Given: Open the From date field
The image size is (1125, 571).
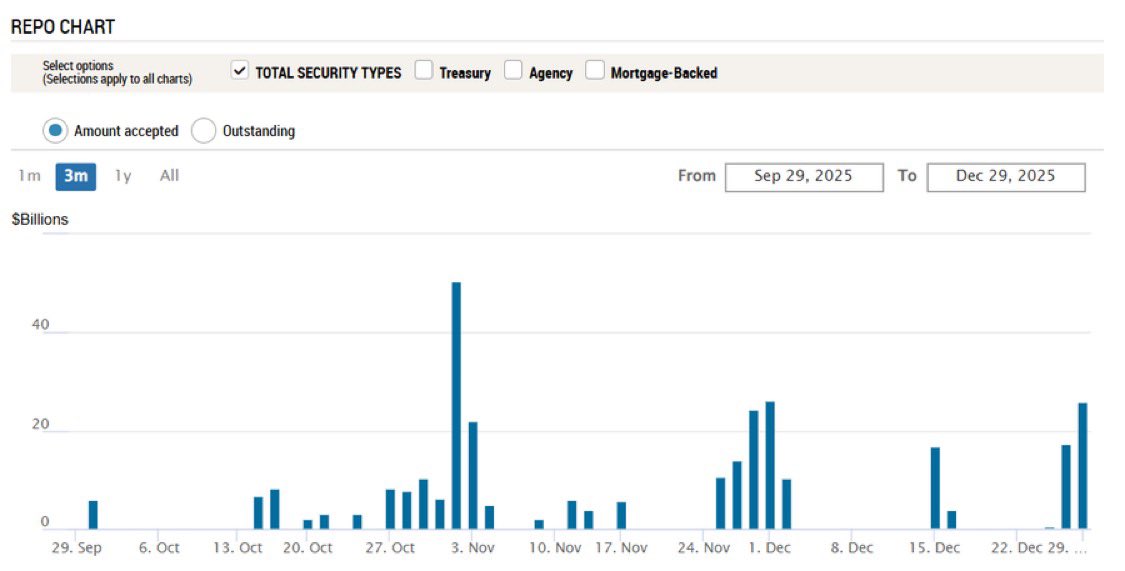Looking at the screenshot, I should click(804, 177).
